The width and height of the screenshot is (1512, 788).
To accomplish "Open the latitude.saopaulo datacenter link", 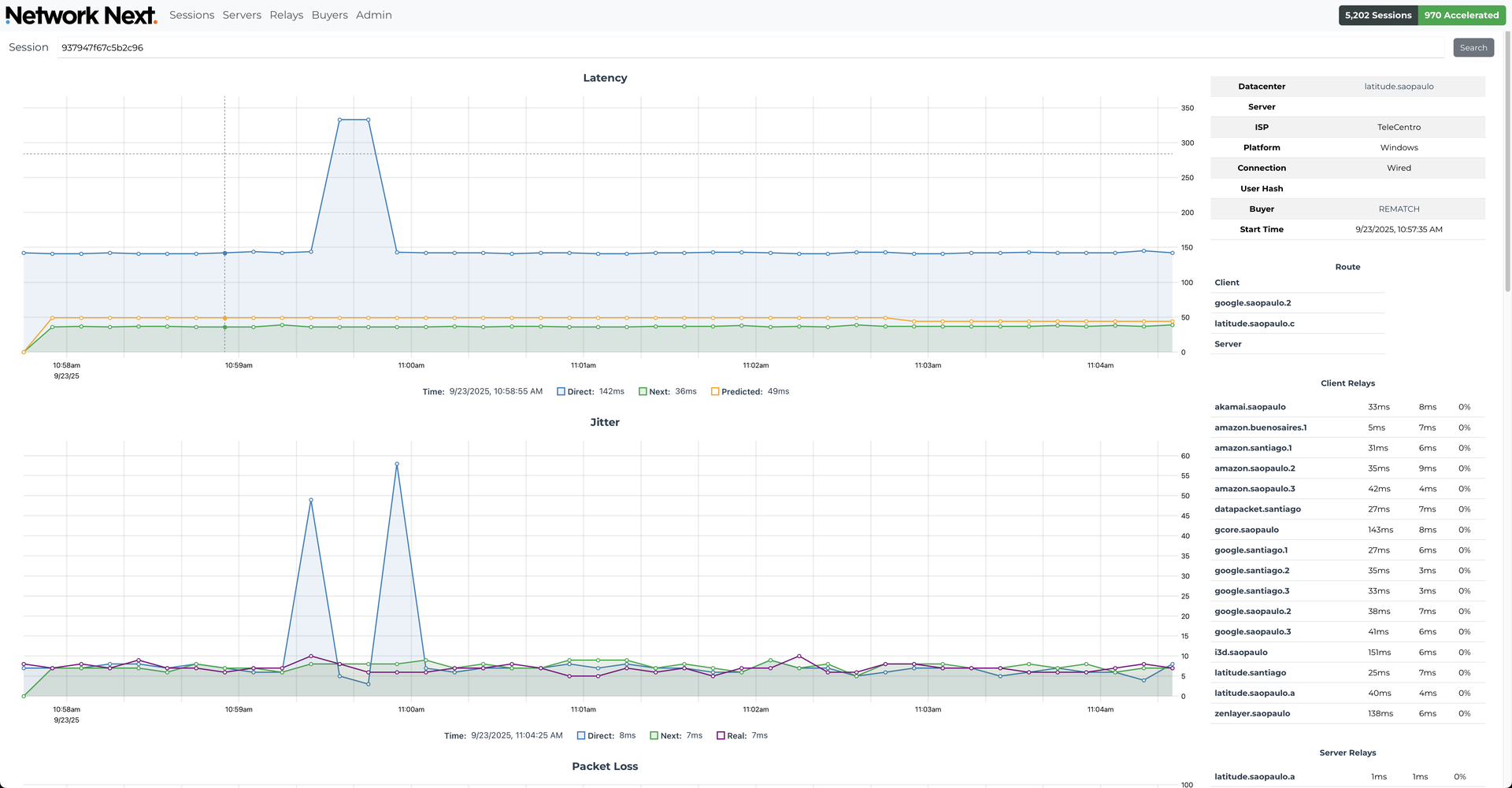I will click(x=1399, y=87).
